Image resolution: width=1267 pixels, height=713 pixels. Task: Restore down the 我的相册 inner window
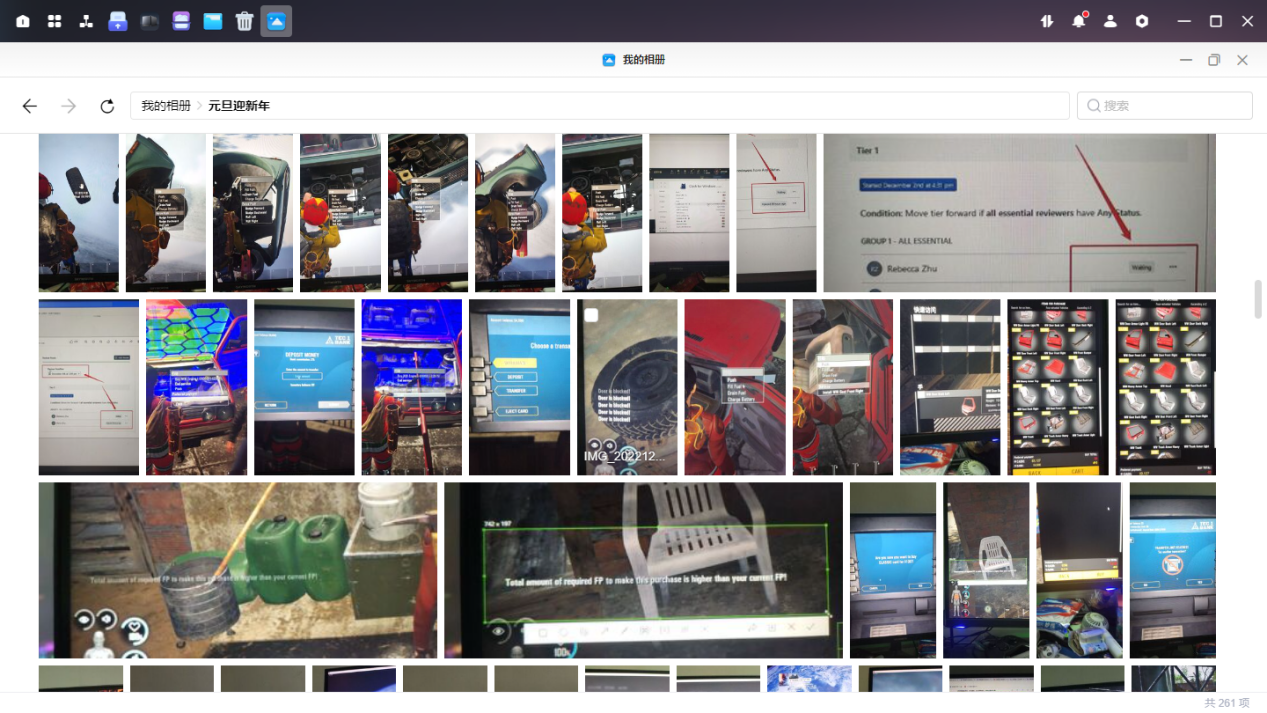point(1214,60)
